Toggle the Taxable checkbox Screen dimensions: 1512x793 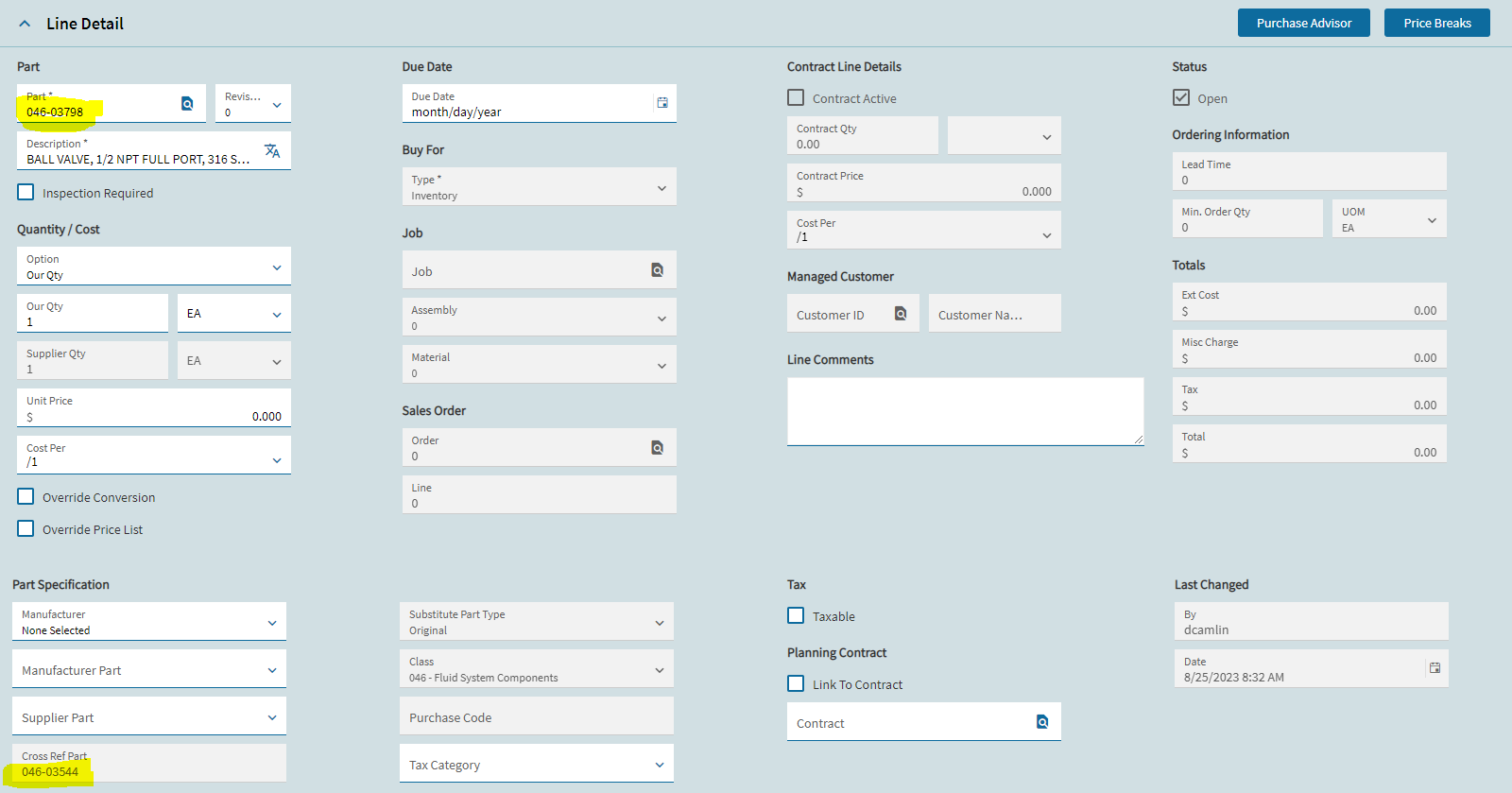[797, 616]
